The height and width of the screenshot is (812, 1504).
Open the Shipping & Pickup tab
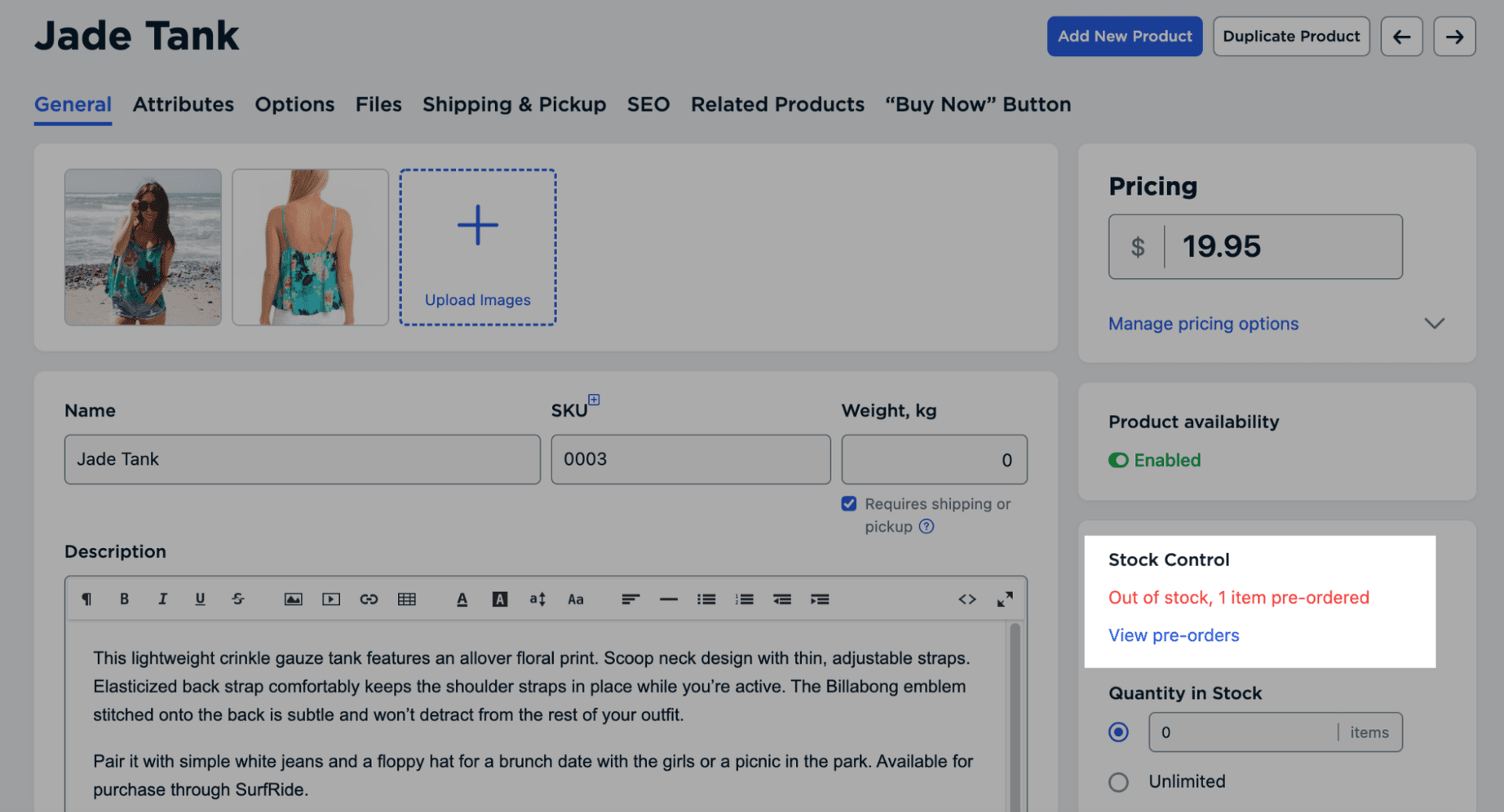click(514, 104)
